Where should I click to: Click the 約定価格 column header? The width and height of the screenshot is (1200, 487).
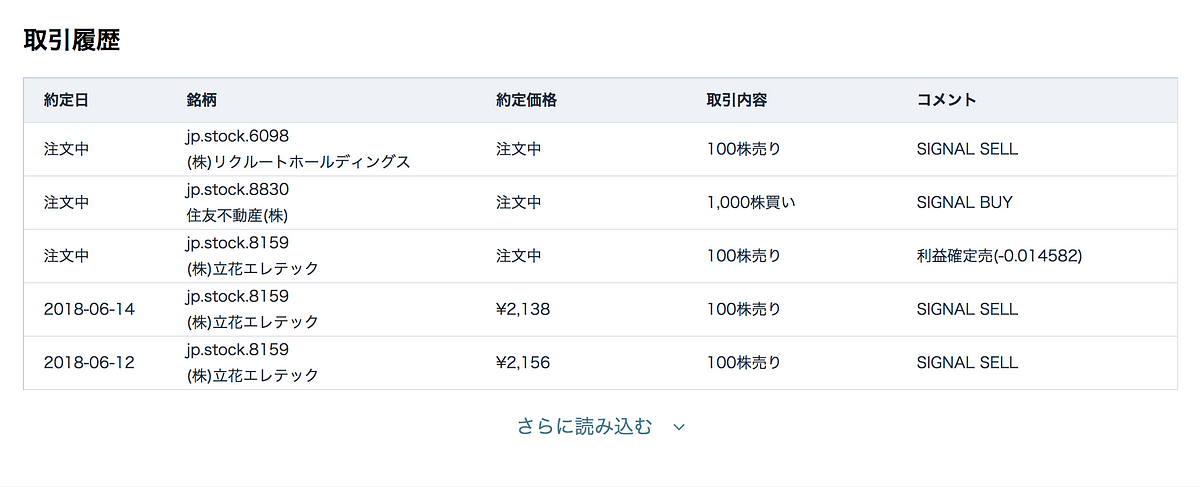pos(526,100)
